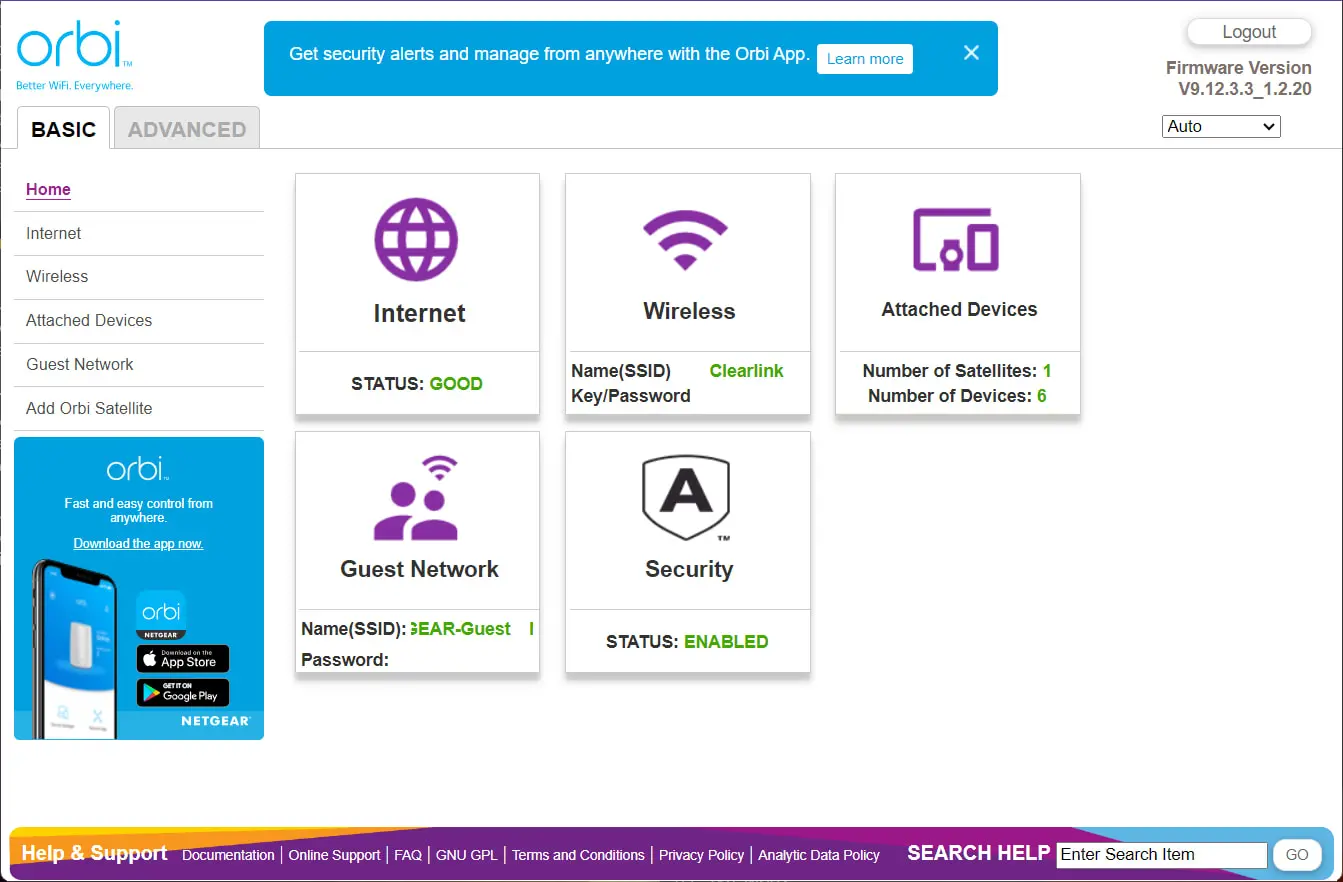The height and width of the screenshot is (882, 1343).
Task: Click the Help & Support heading
Action: pyautogui.click(x=95, y=853)
